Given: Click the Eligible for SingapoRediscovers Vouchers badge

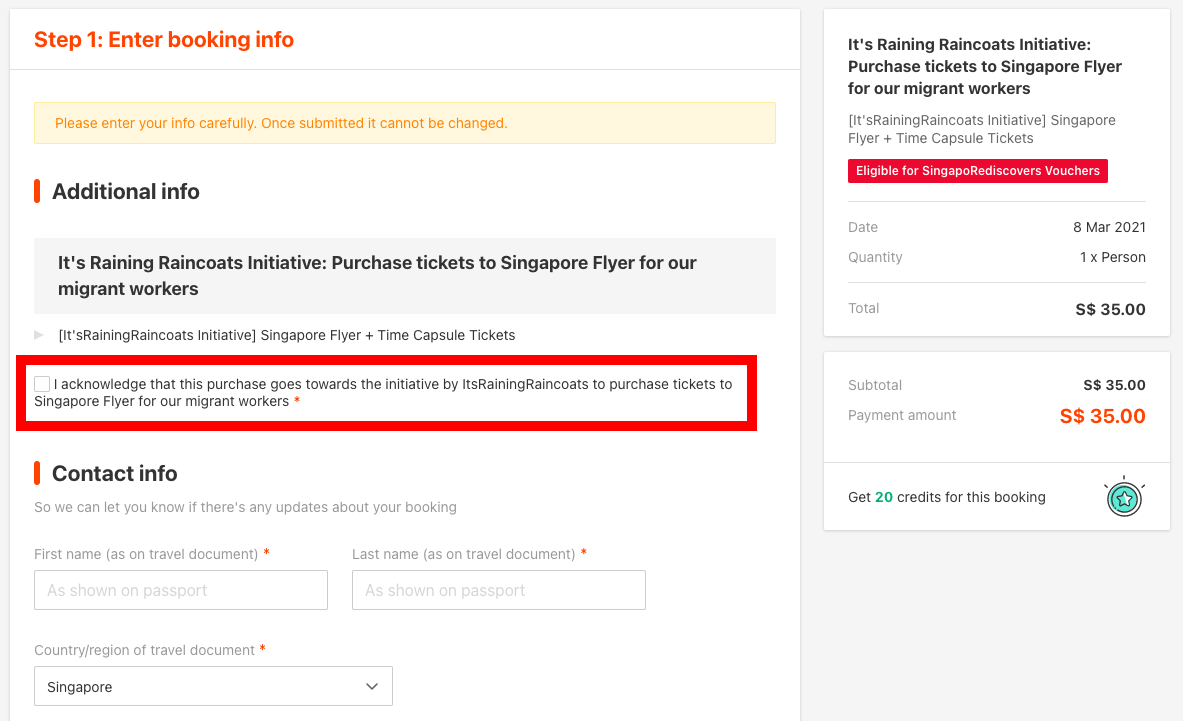Looking at the screenshot, I should pos(978,170).
